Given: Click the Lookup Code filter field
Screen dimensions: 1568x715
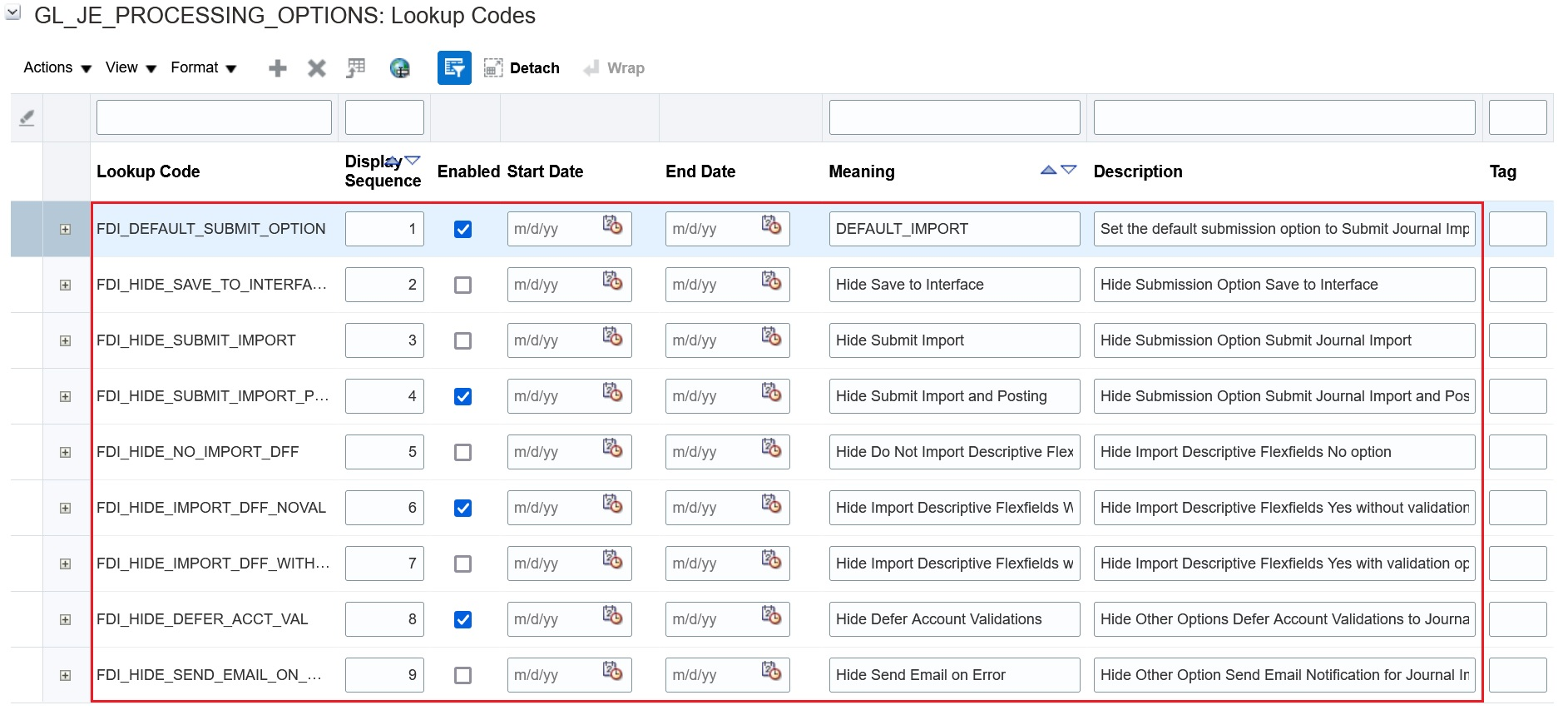Looking at the screenshot, I should point(214,117).
